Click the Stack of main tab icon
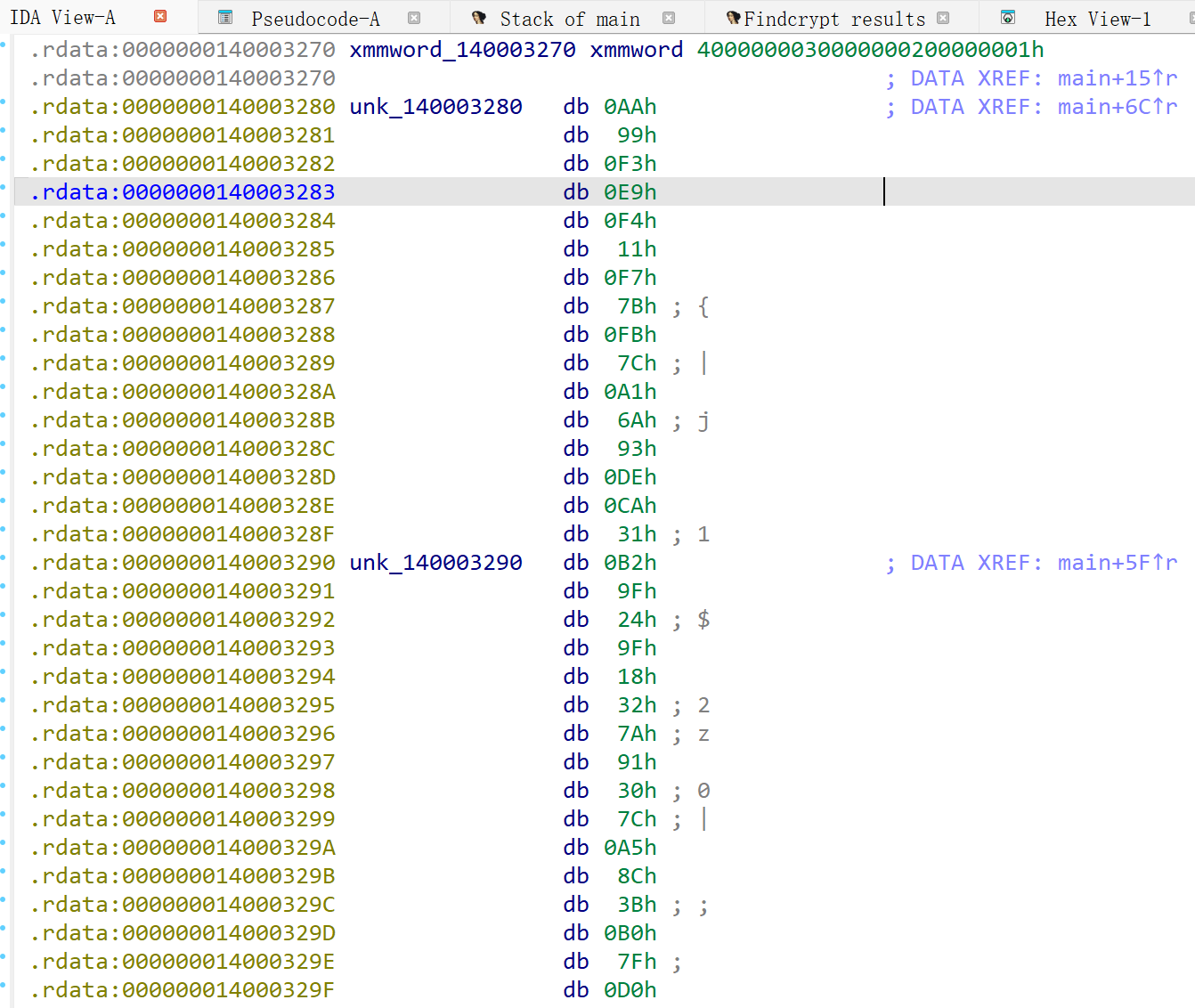This screenshot has width=1195, height=1008. (x=479, y=18)
